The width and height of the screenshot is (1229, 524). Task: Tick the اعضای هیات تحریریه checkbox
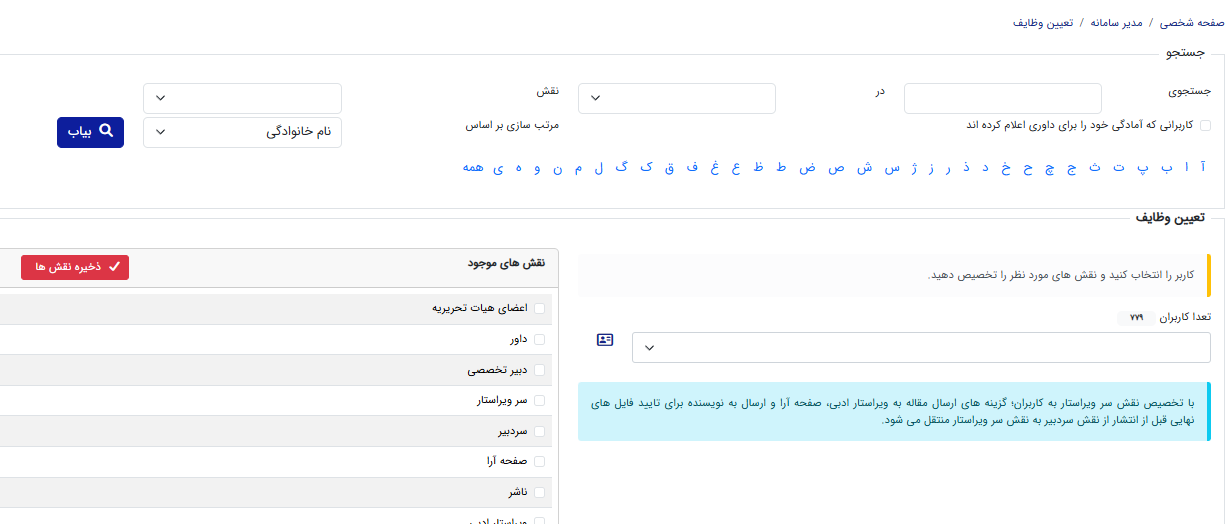540,308
